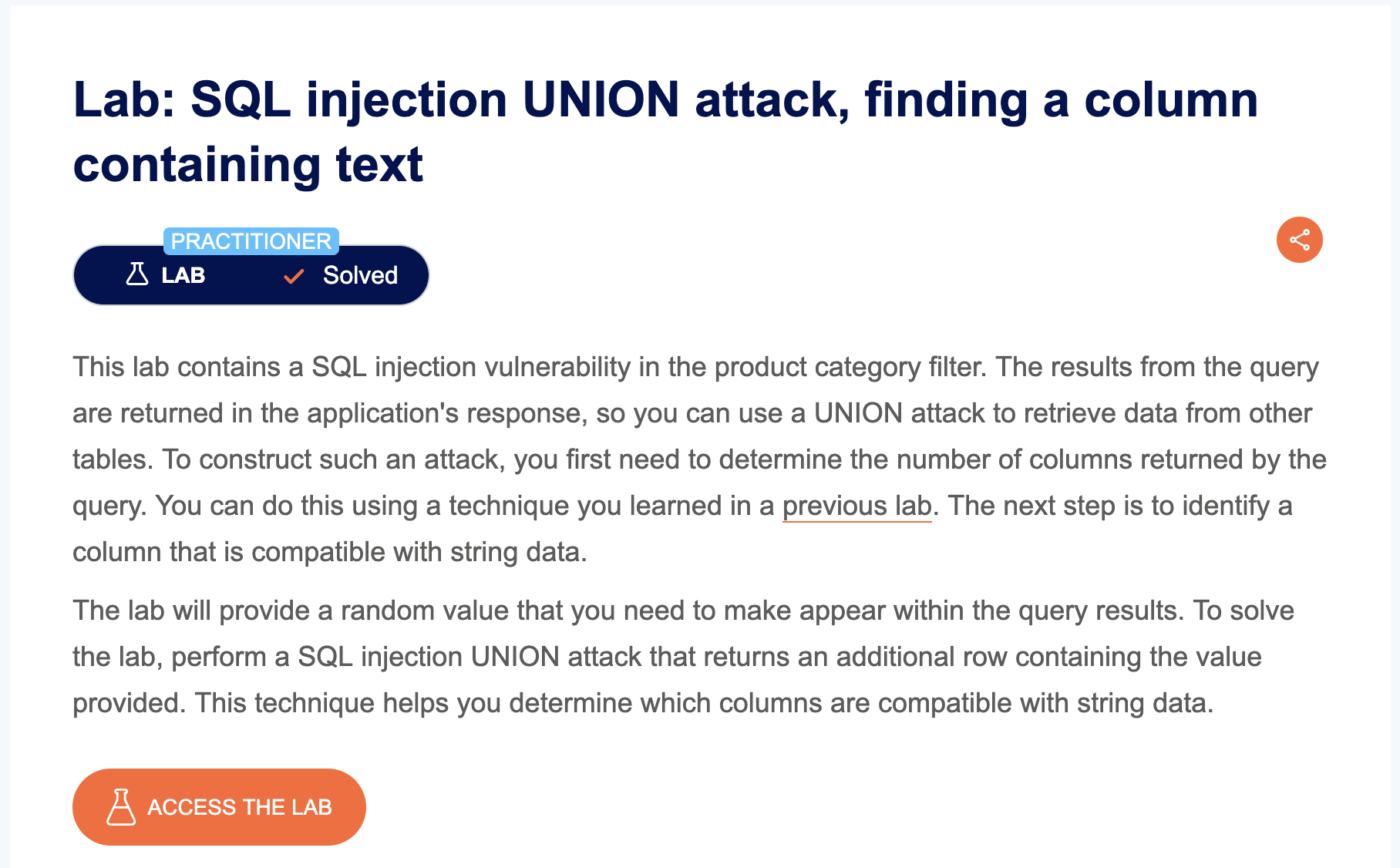Click the orange checkmark next to Solved
Screen dimensions: 1400x868
pyautogui.click(x=294, y=276)
